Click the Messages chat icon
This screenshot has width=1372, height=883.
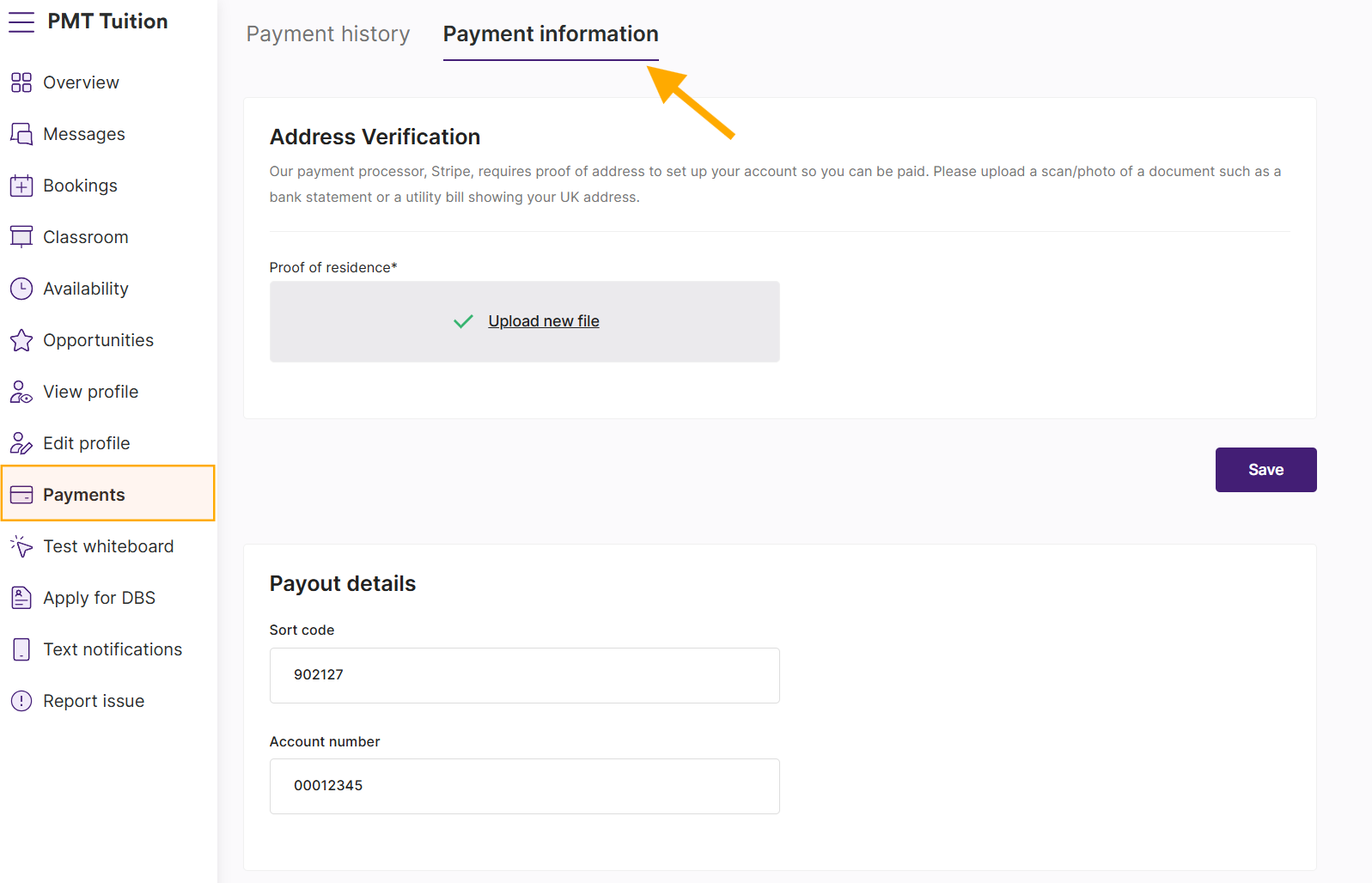[21, 134]
